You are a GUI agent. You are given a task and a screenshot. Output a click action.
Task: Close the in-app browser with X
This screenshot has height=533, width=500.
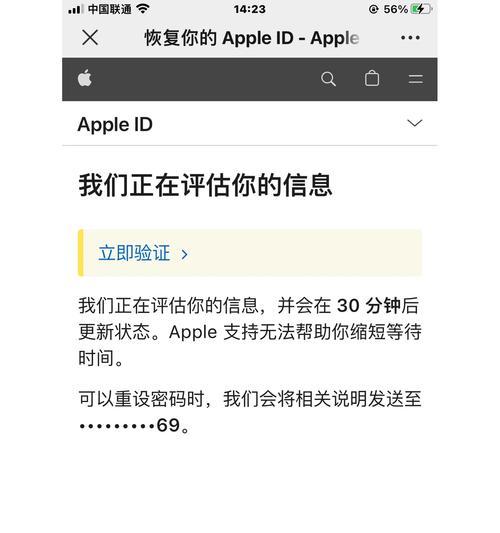pyautogui.click(x=90, y=37)
